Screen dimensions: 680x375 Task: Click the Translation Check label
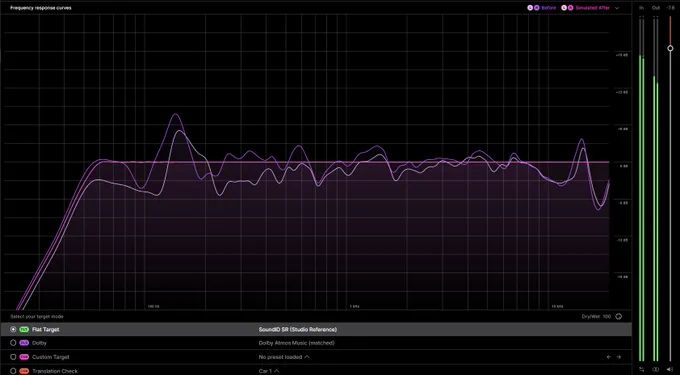point(55,371)
